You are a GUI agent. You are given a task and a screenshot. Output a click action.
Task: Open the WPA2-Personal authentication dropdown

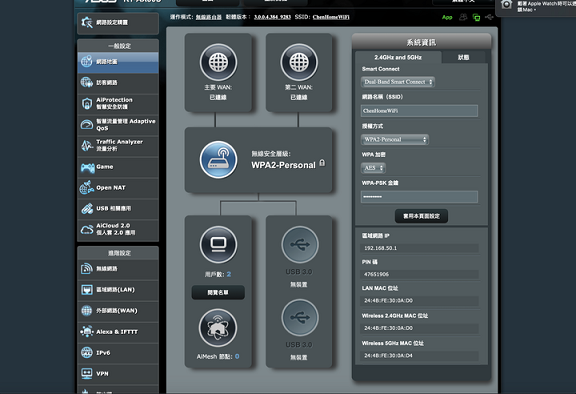tap(395, 140)
